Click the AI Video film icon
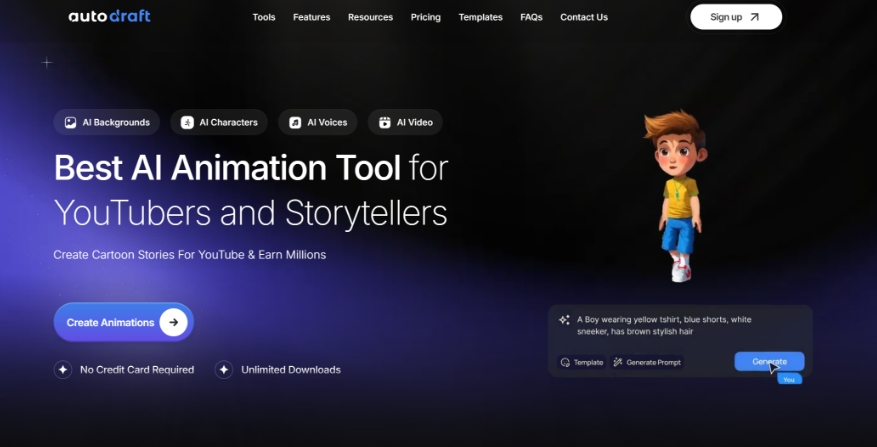The height and width of the screenshot is (447, 877). 385,123
